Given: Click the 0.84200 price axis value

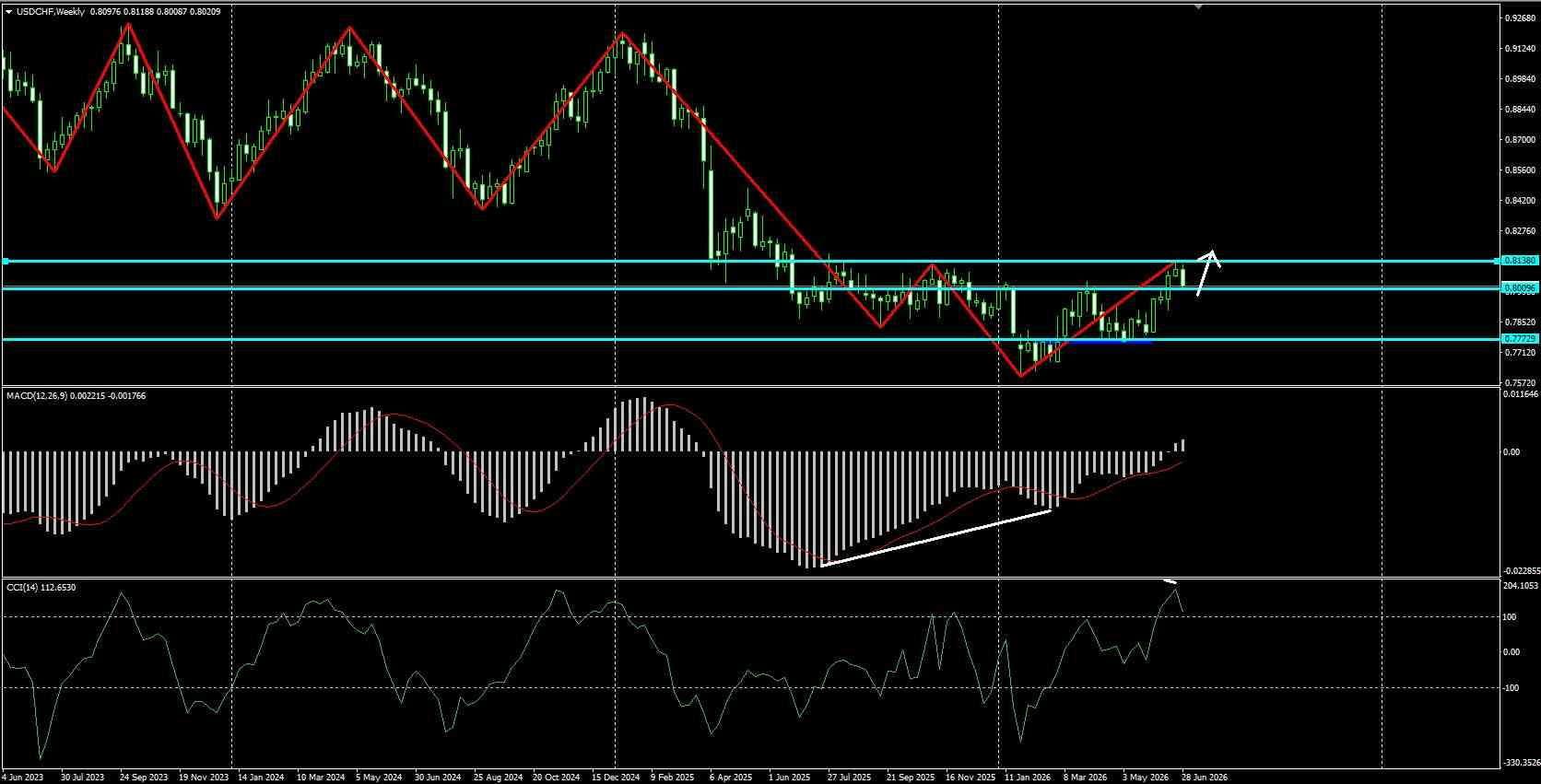Looking at the screenshot, I should [x=1520, y=200].
